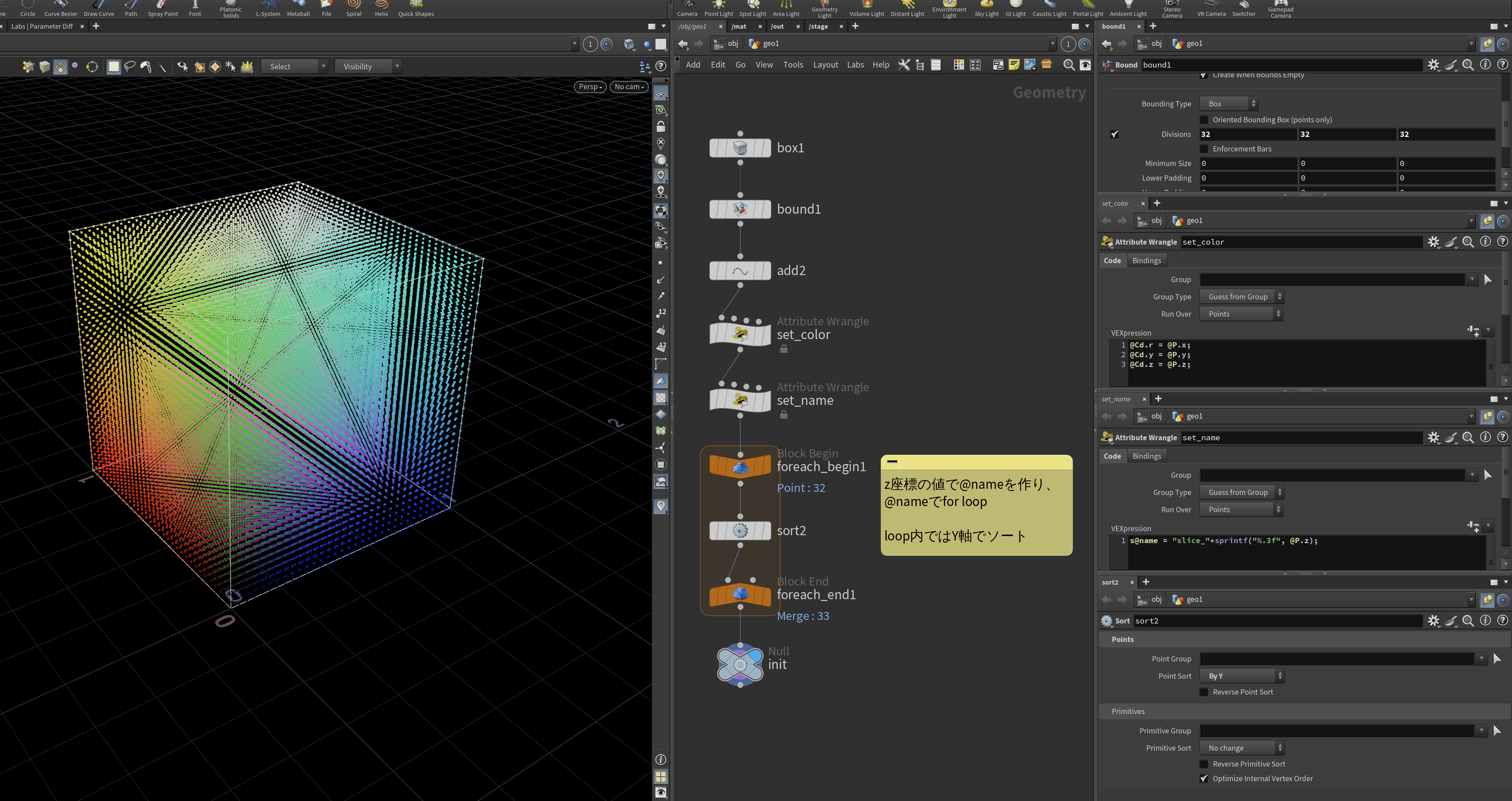Image resolution: width=1512 pixels, height=801 pixels.
Task: Click the No cam camera button
Action: (629, 87)
